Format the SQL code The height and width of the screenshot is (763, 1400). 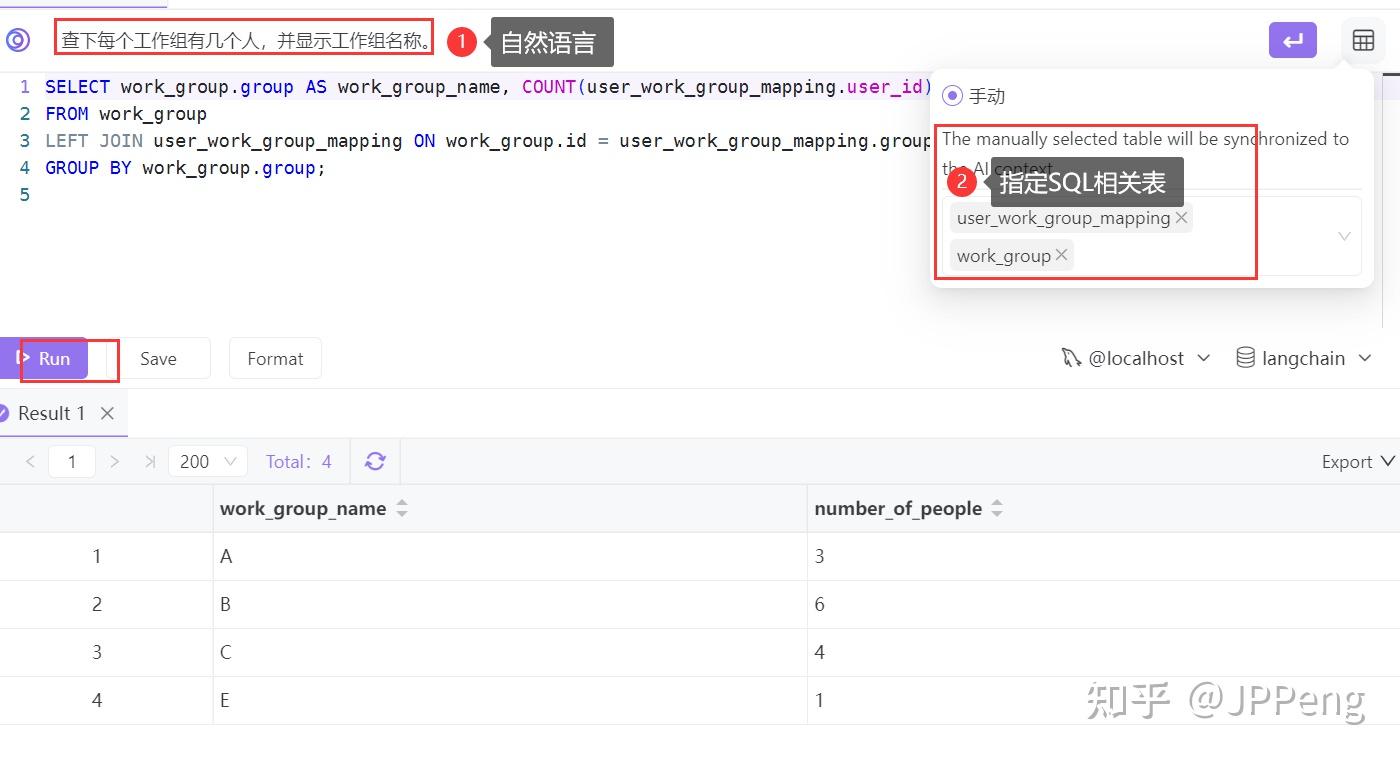coord(275,358)
